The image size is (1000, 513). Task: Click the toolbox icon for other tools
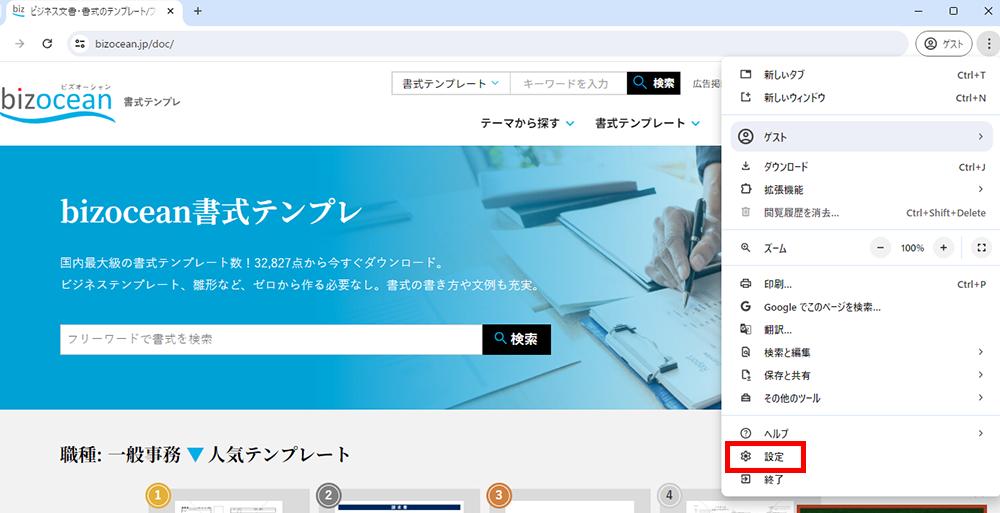point(746,398)
